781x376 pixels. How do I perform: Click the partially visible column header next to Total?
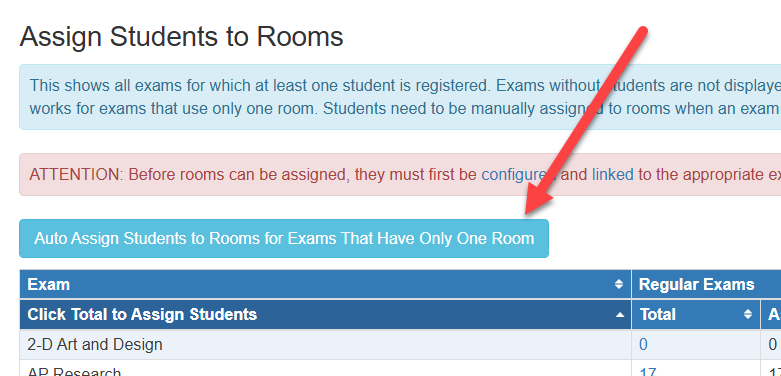pos(771,314)
